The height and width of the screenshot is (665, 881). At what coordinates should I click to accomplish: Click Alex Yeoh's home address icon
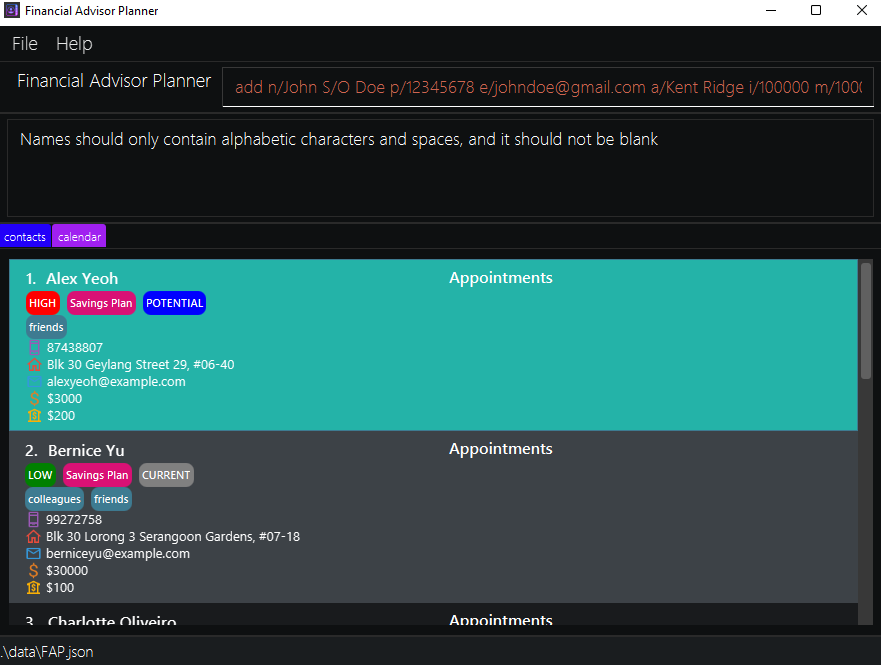(34, 365)
